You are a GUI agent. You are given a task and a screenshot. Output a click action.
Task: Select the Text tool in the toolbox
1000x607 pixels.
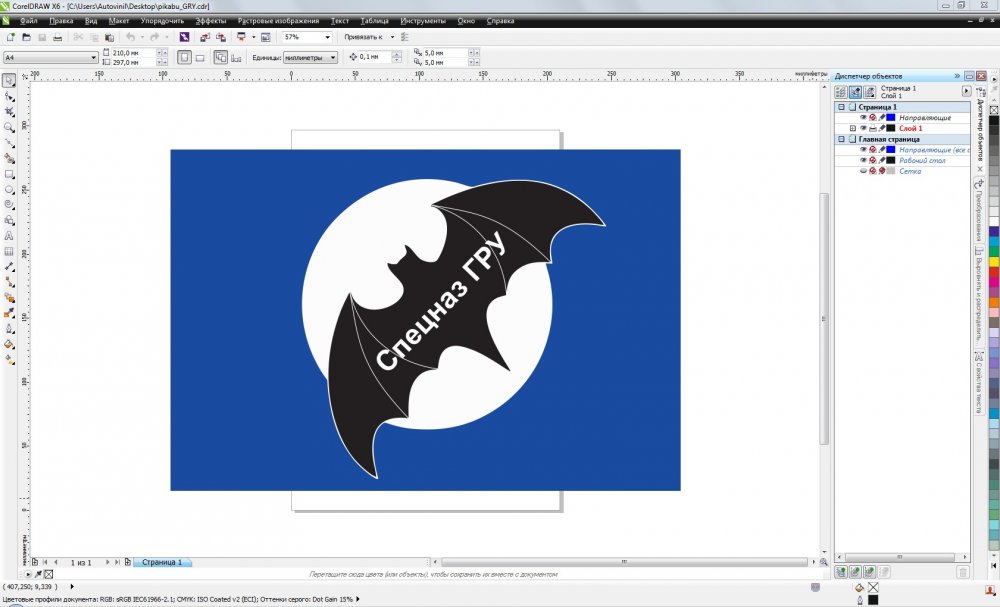pyautogui.click(x=9, y=235)
